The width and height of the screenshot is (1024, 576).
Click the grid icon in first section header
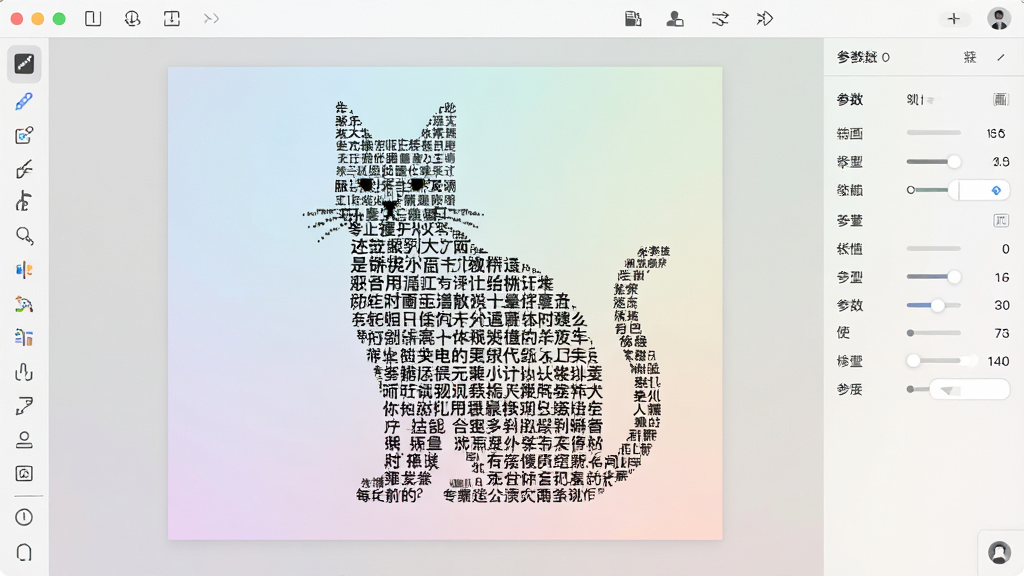point(1000,99)
